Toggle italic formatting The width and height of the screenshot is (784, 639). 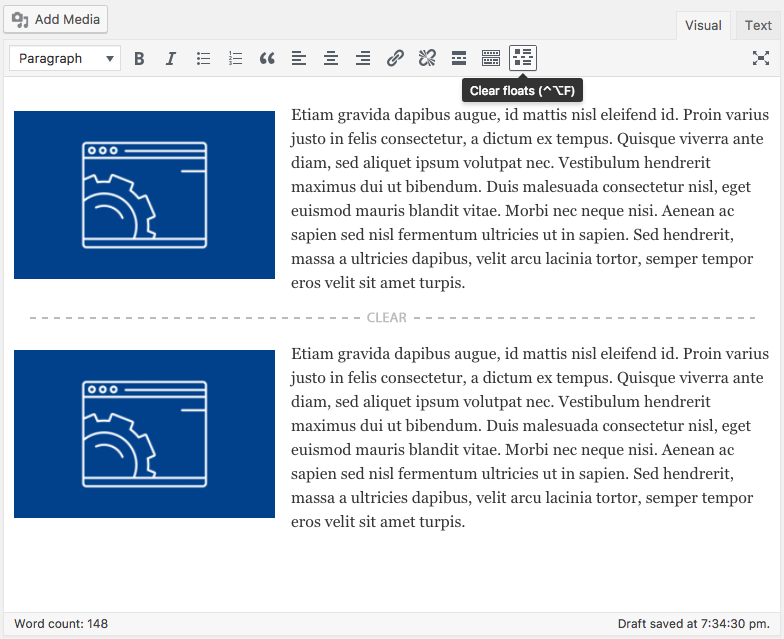tap(171, 58)
